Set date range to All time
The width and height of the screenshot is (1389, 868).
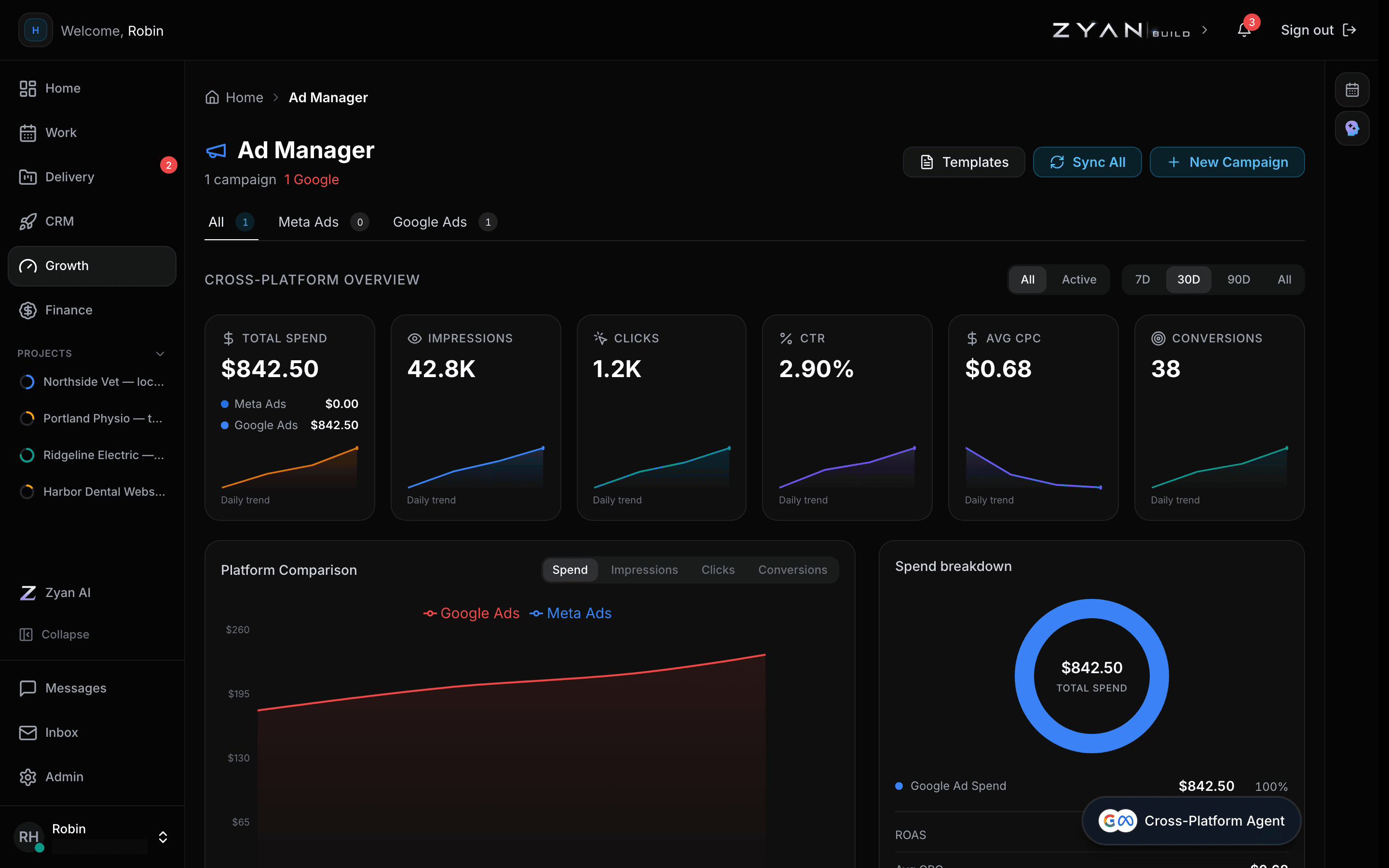coord(1284,280)
